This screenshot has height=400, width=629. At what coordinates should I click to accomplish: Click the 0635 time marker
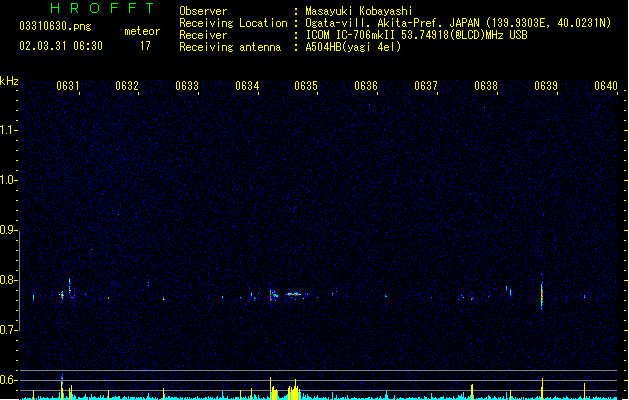coord(306,86)
